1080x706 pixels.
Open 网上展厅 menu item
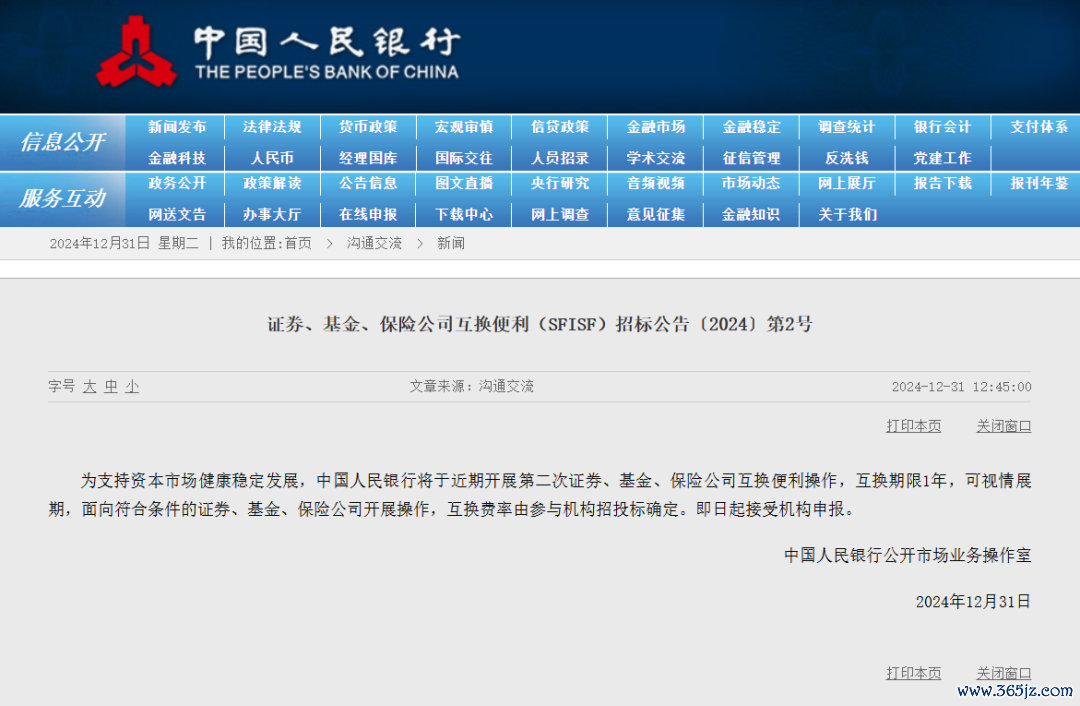[x=847, y=183]
